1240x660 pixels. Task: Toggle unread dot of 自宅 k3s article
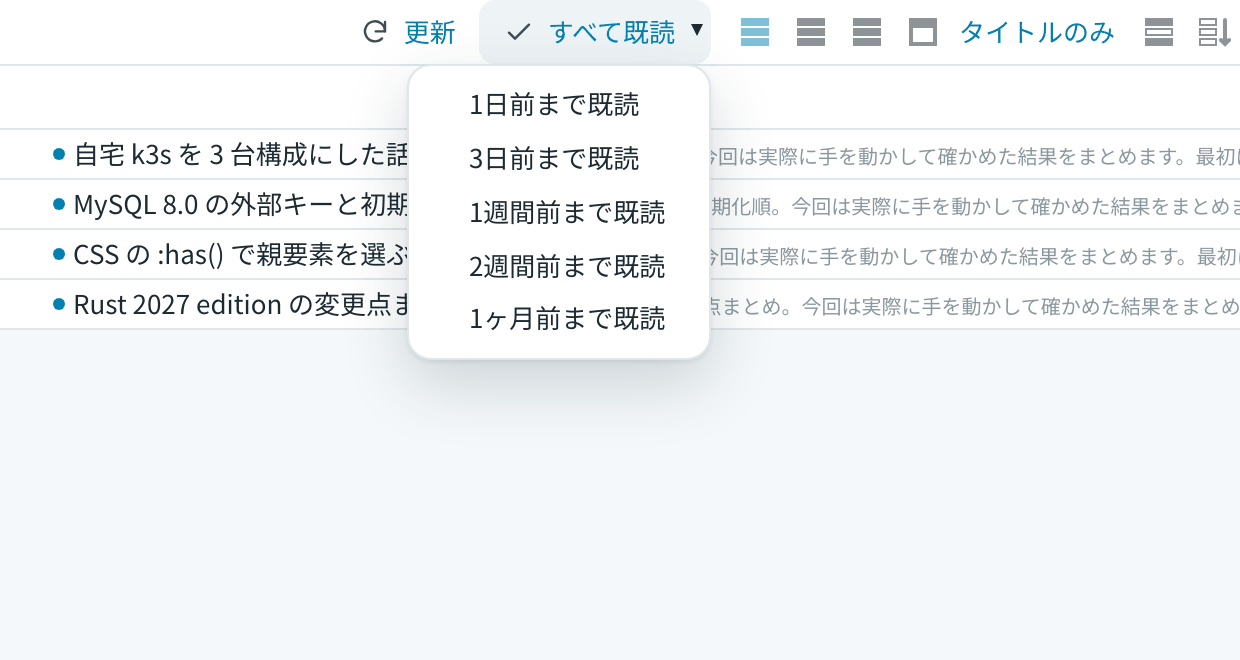point(59,154)
